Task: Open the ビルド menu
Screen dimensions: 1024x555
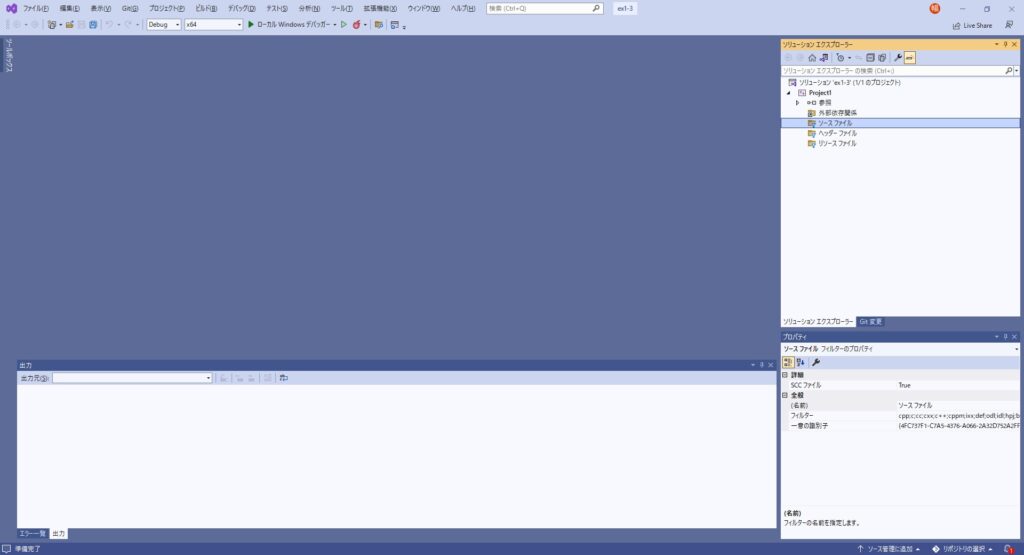Action: [x=205, y=8]
